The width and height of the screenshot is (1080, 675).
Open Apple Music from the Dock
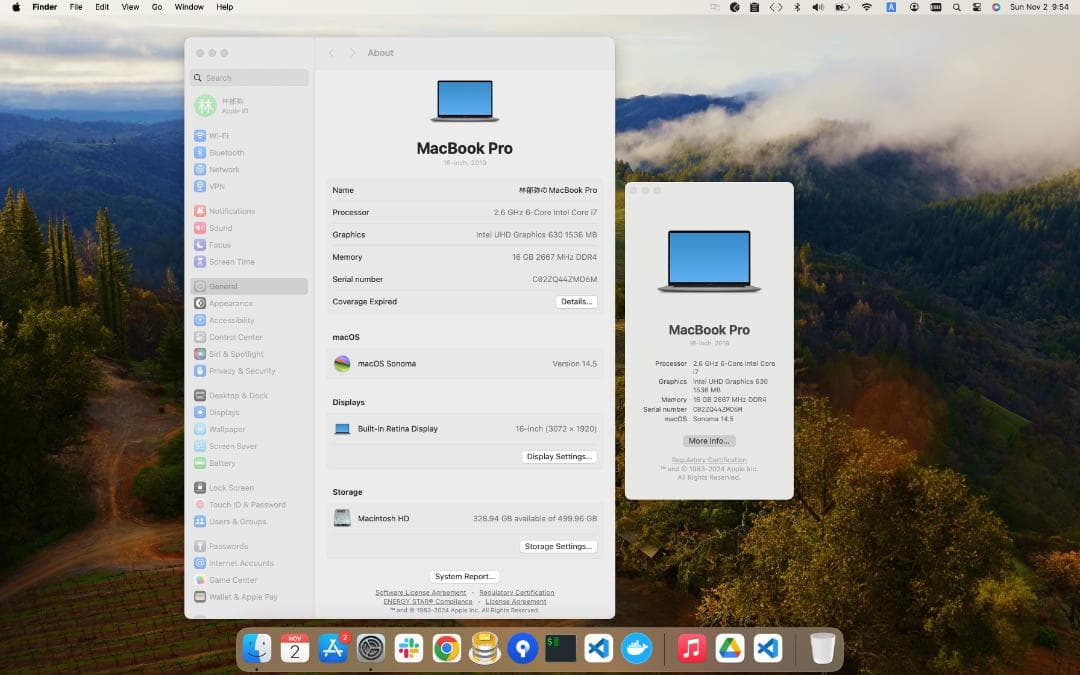click(691, 648)
